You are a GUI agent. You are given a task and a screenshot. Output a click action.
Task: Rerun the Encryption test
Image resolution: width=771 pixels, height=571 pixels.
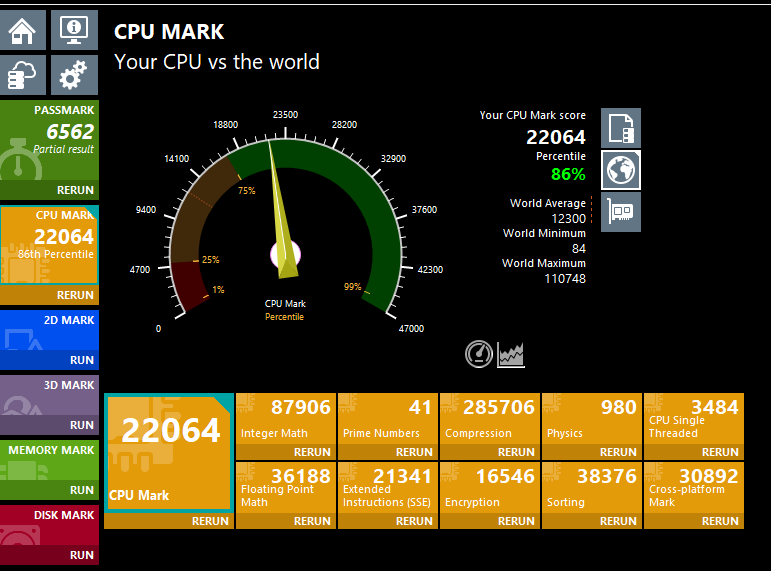pos(516,521)
